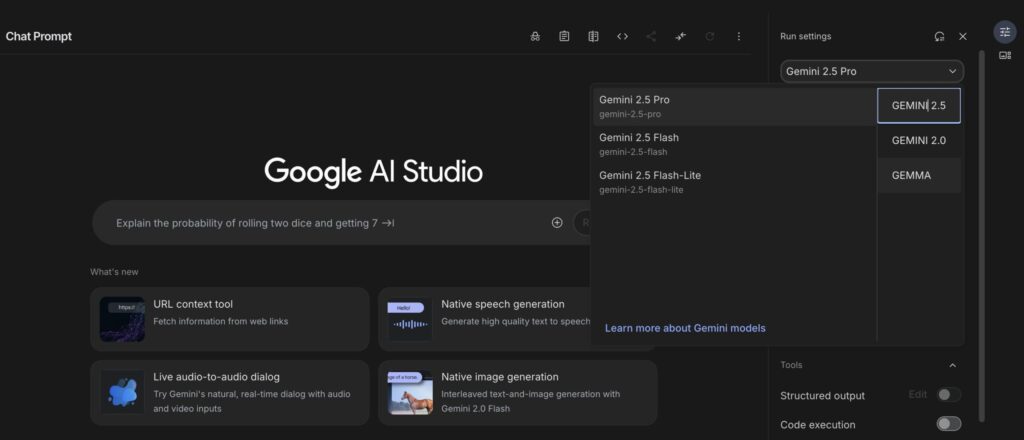Screen dimensions: 1024x440
Task: Click the URL context tool thumbnail
Action: point(122,319)
